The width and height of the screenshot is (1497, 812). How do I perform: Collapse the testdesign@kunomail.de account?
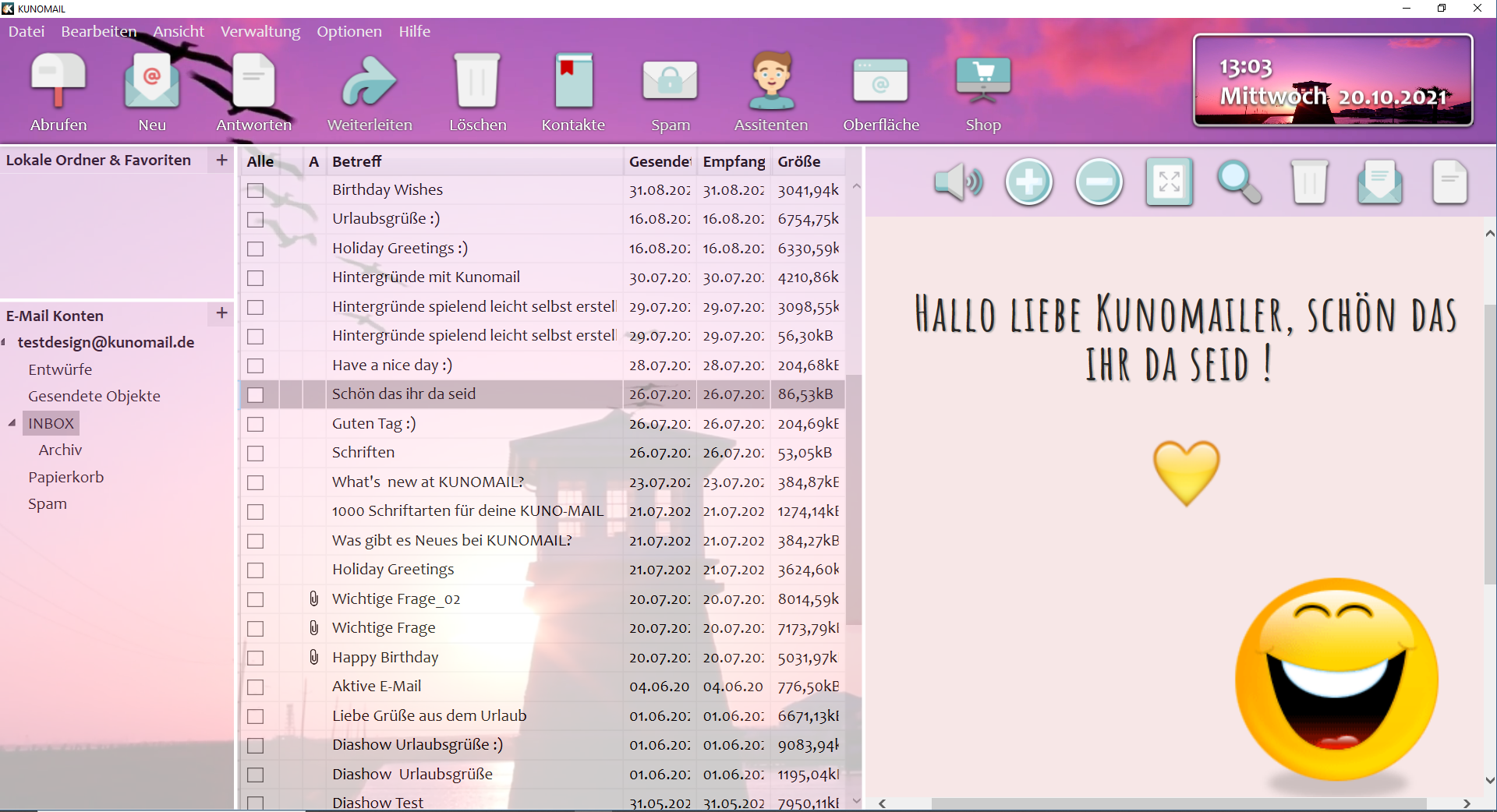[x=4, y=342]
